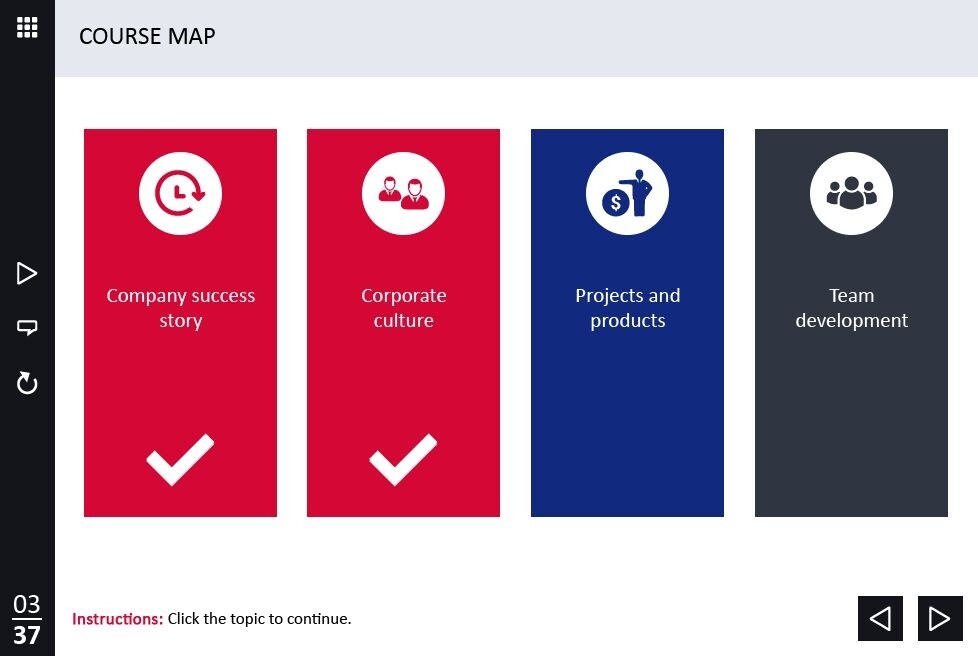Click the replay circular arrow icon
Viewport: 978px width, 656px height.
pos(27,382)
